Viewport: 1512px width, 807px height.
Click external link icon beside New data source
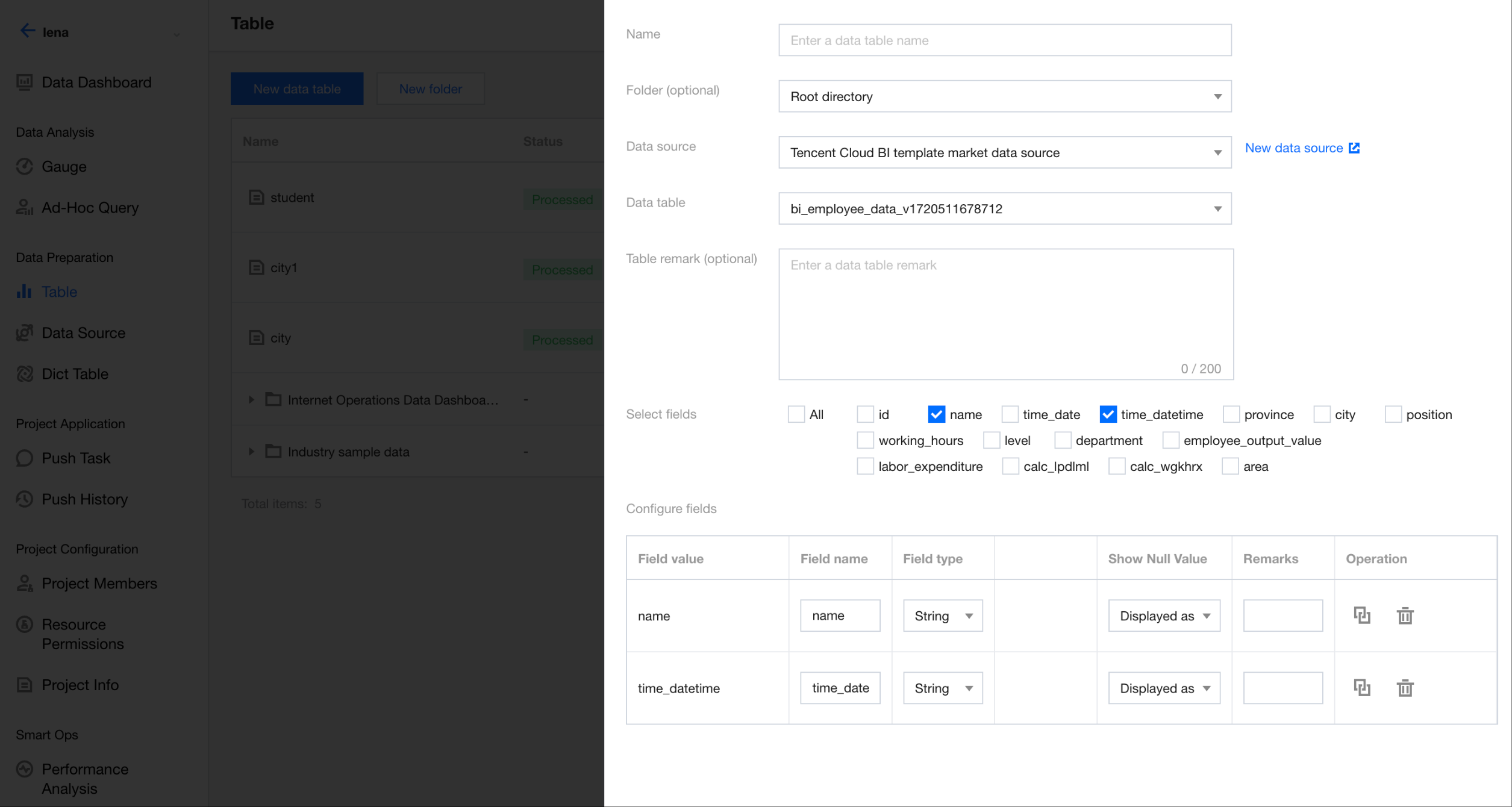pos(1354,148)
